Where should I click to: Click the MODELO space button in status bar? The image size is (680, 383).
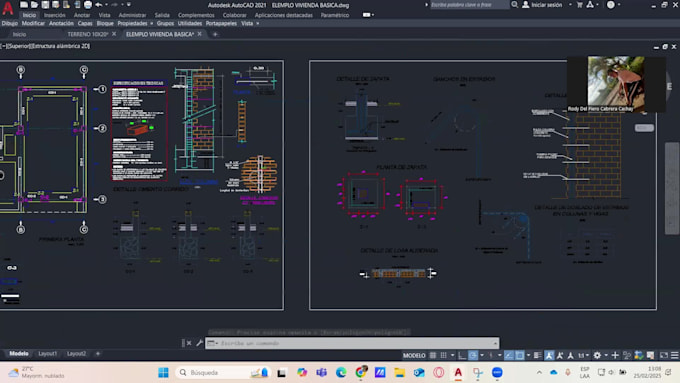click(x=414, y=355)
